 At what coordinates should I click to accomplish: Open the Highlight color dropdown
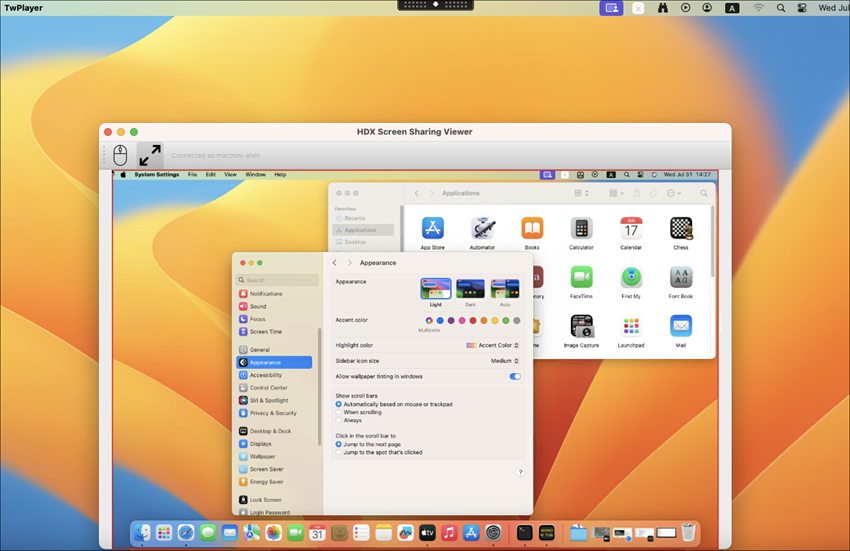click(494, 345)
